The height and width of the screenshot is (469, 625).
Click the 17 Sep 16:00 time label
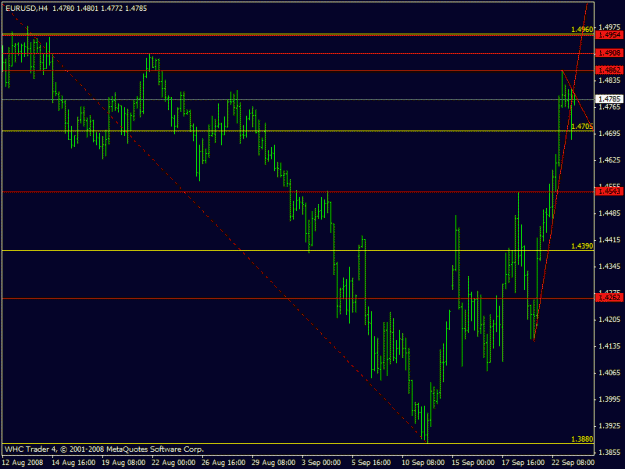pos(523,463)
